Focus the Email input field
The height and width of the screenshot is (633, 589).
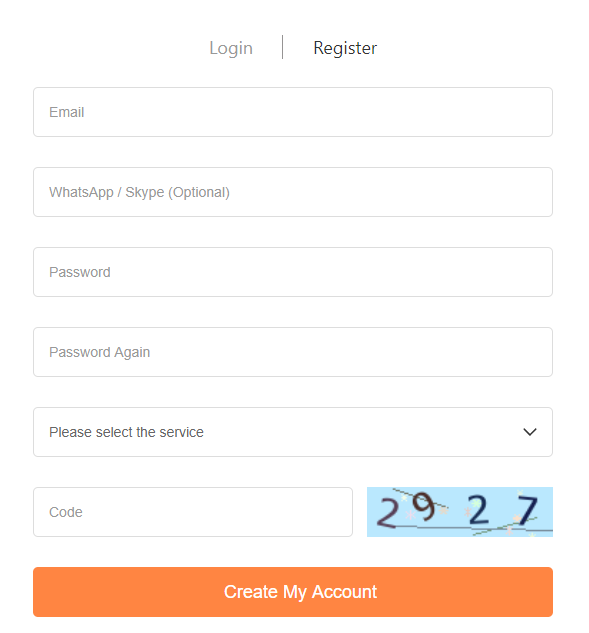click(293, 112)
